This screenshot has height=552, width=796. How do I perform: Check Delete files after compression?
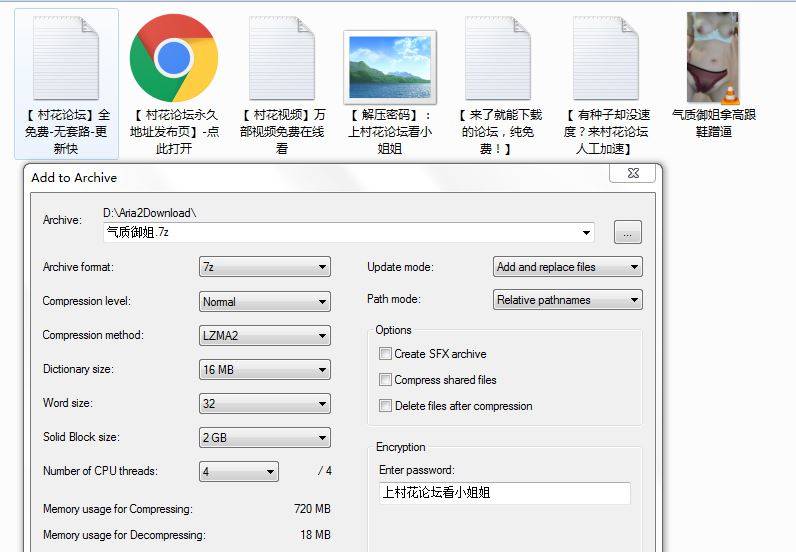[x=386, y=406]
